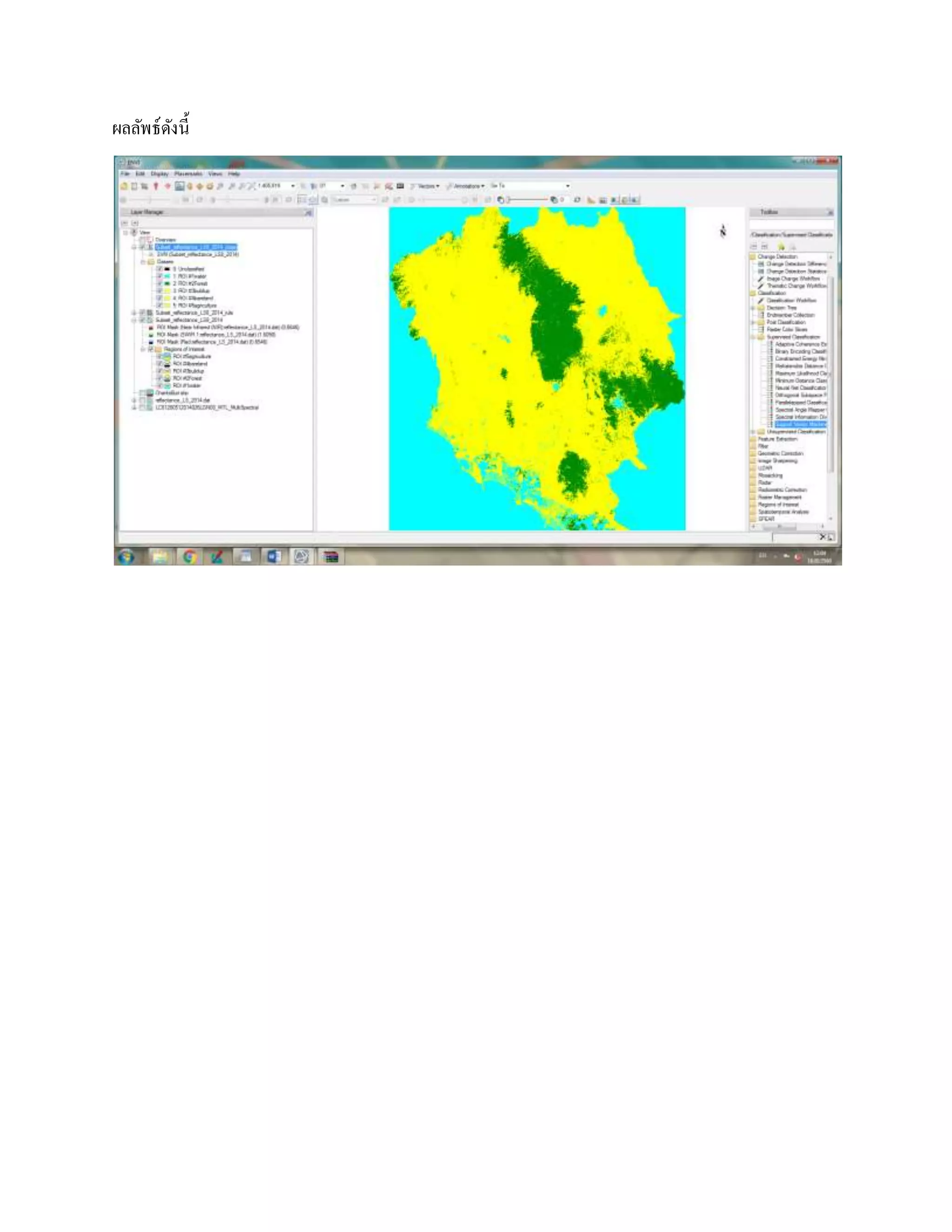Viewport: 952px width, 1232px height.
Task: Click Image Change Workflow tool icon
Action: point(761,278)
